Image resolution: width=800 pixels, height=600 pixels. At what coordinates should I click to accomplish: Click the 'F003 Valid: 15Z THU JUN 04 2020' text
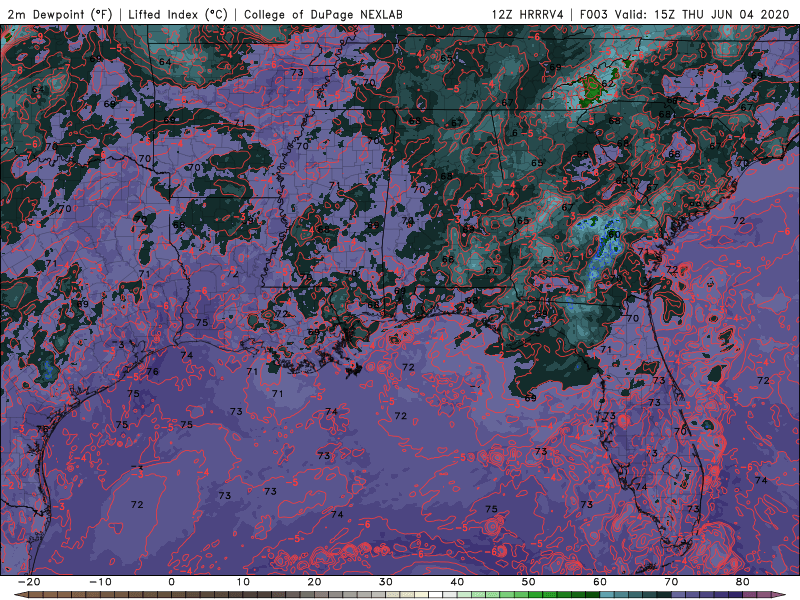point(685,15)
